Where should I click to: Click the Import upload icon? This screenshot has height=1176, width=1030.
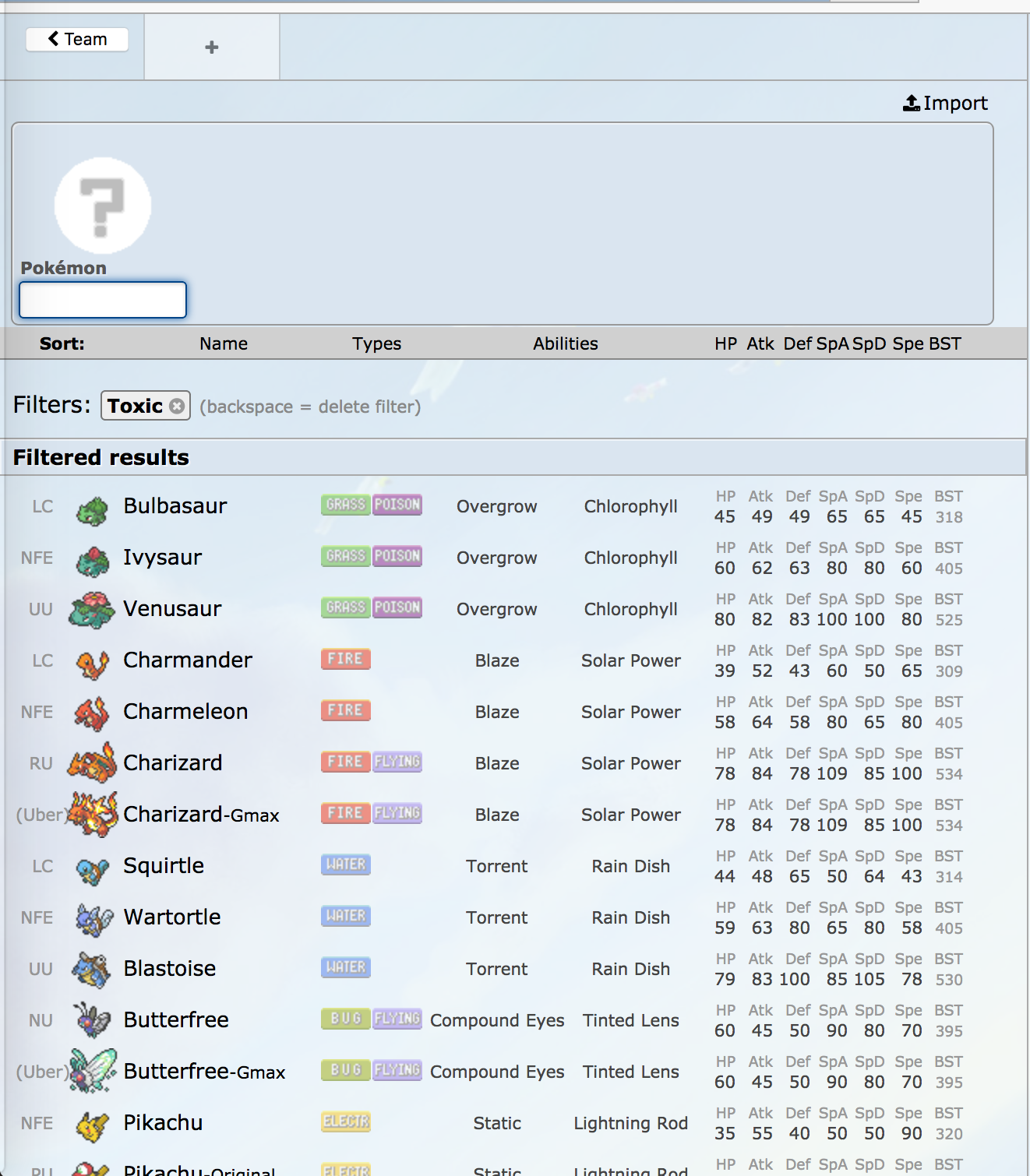coord(911,103)
